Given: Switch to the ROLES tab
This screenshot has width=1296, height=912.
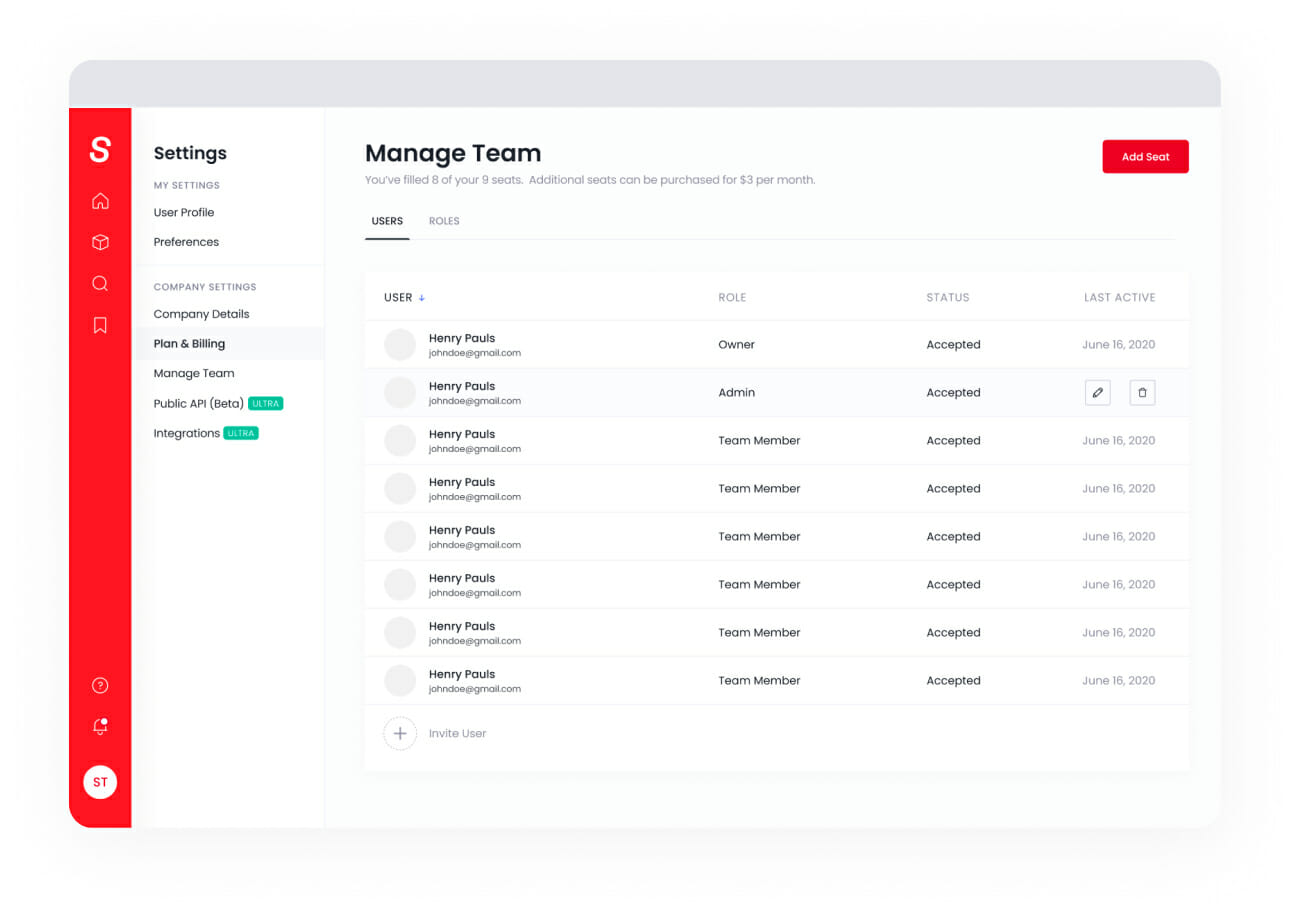Looking at the screenshot, I should pyautogui.click(x=444, y=221).
